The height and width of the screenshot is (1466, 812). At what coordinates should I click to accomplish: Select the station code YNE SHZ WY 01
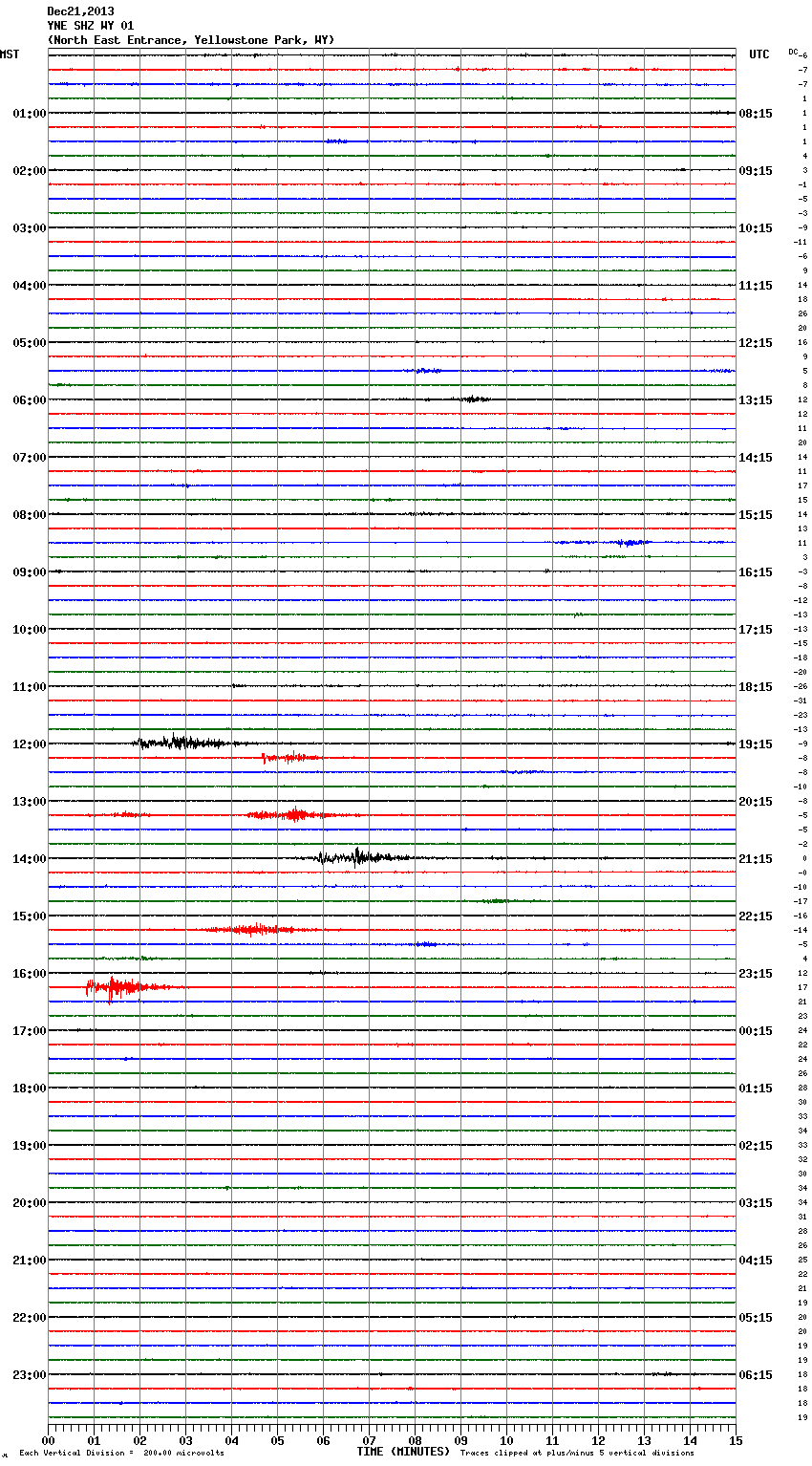click(91, 26)
